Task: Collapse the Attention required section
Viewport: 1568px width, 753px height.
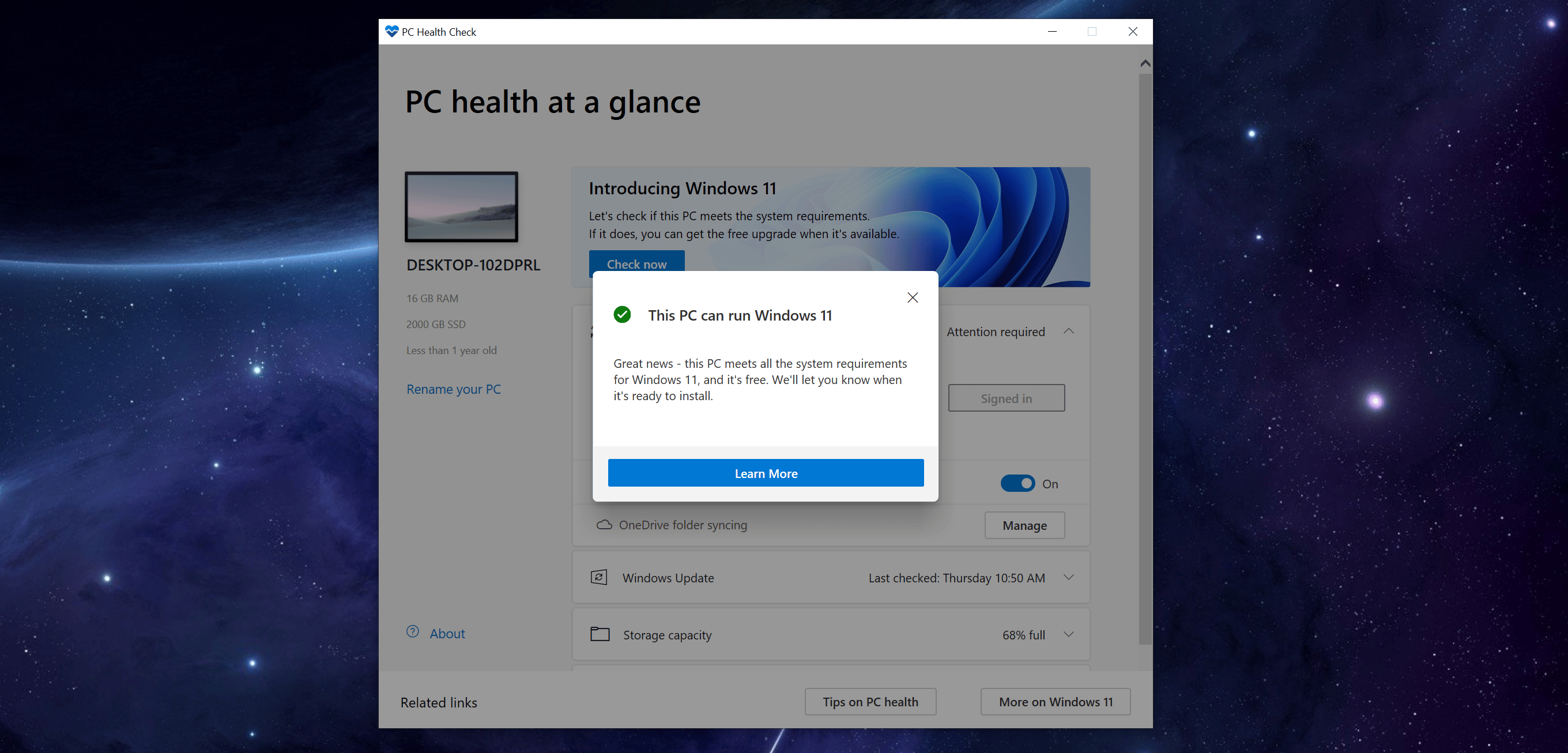Action: [1068, 331]
